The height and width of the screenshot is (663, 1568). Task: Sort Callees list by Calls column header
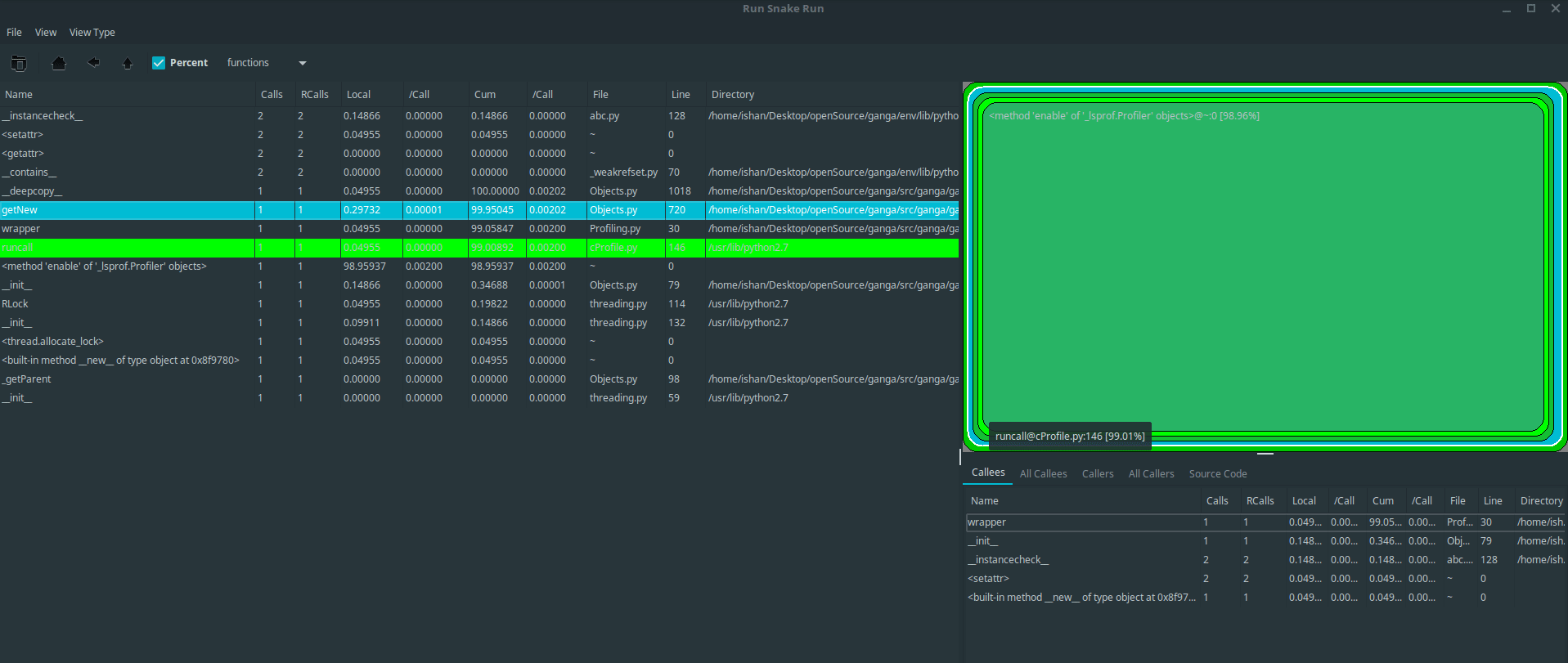(1220, 501)
